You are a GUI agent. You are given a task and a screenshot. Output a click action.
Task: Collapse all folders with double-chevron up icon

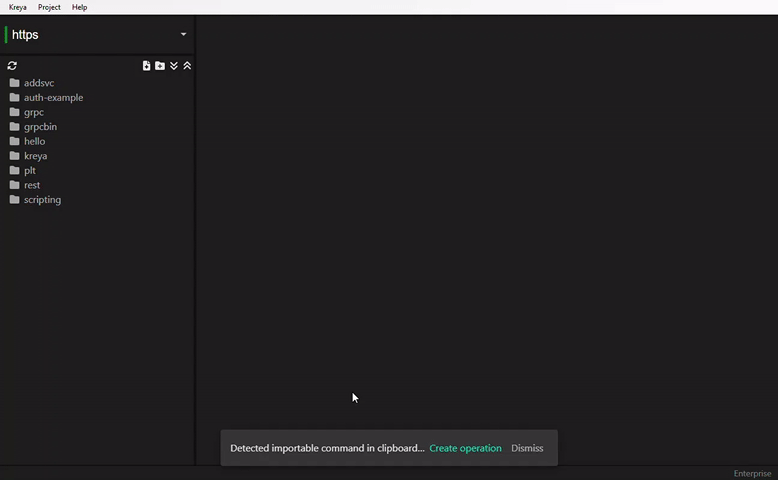click(x=187, y=66)
